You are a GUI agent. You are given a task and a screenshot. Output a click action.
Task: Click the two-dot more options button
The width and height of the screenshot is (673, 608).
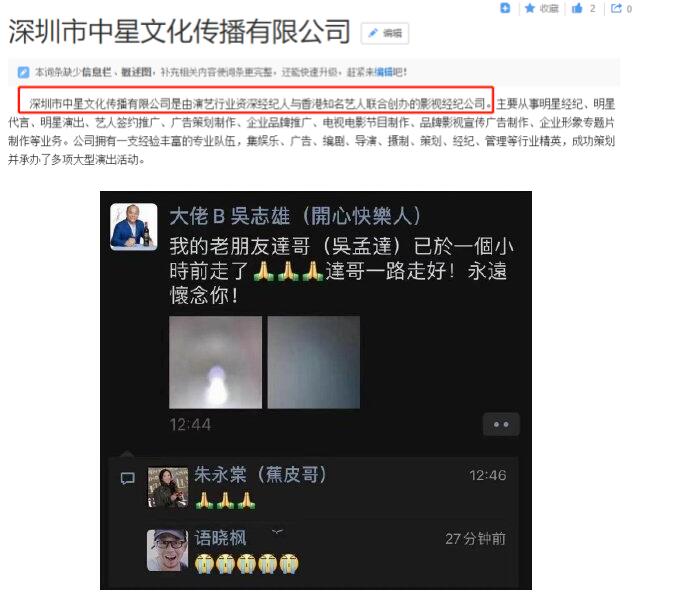[x=501, y=424]
